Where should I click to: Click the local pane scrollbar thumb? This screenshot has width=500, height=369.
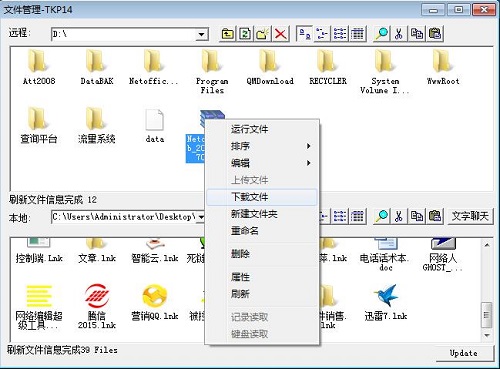[x=487, y=315]
